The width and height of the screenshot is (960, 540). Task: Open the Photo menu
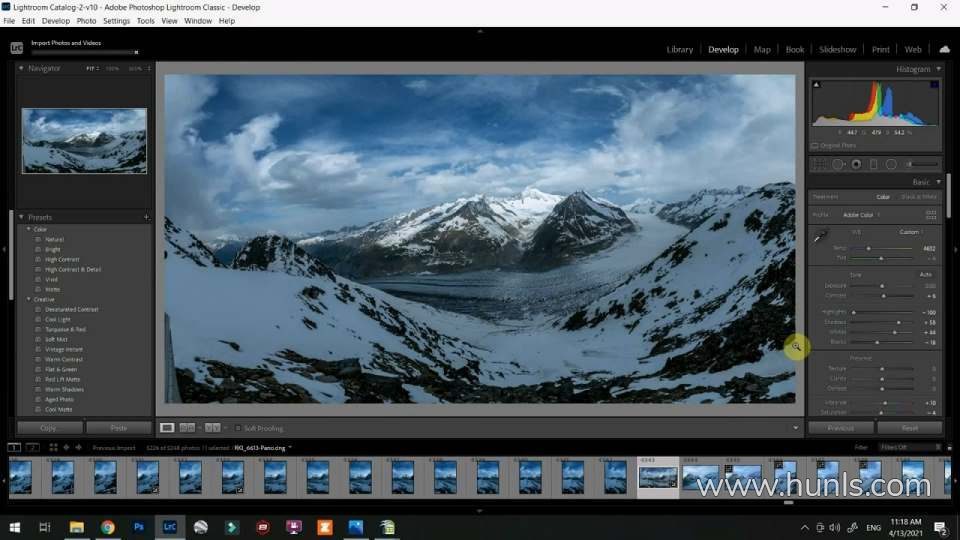(87, 20)
